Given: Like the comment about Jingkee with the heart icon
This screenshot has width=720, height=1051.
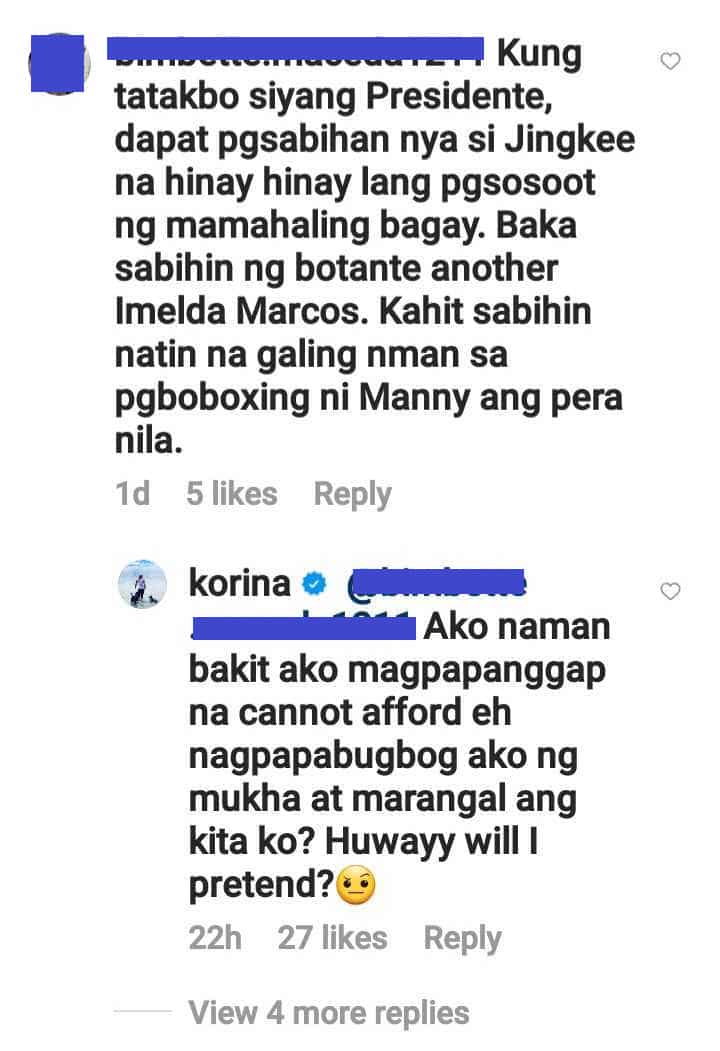Looking at the screenshot, I should click(x=670, y=61).
